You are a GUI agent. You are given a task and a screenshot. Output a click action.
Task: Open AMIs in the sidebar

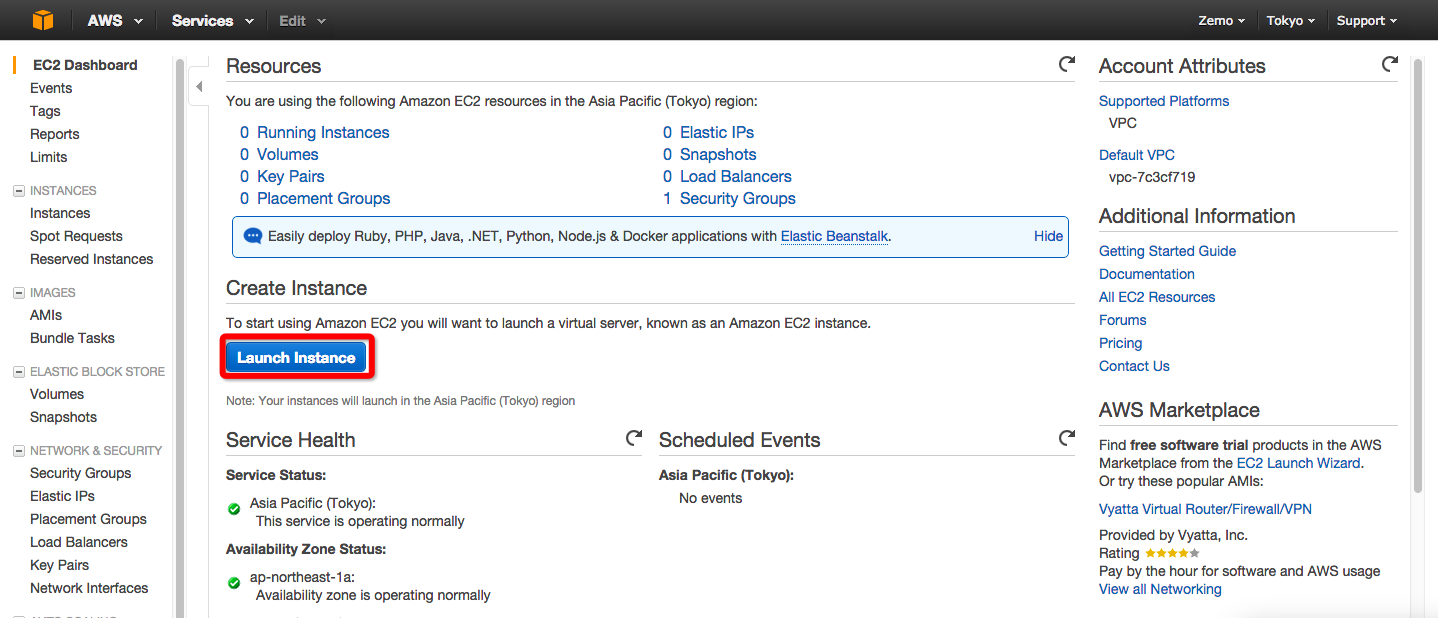pyautogui.click(x=46, y=315)
